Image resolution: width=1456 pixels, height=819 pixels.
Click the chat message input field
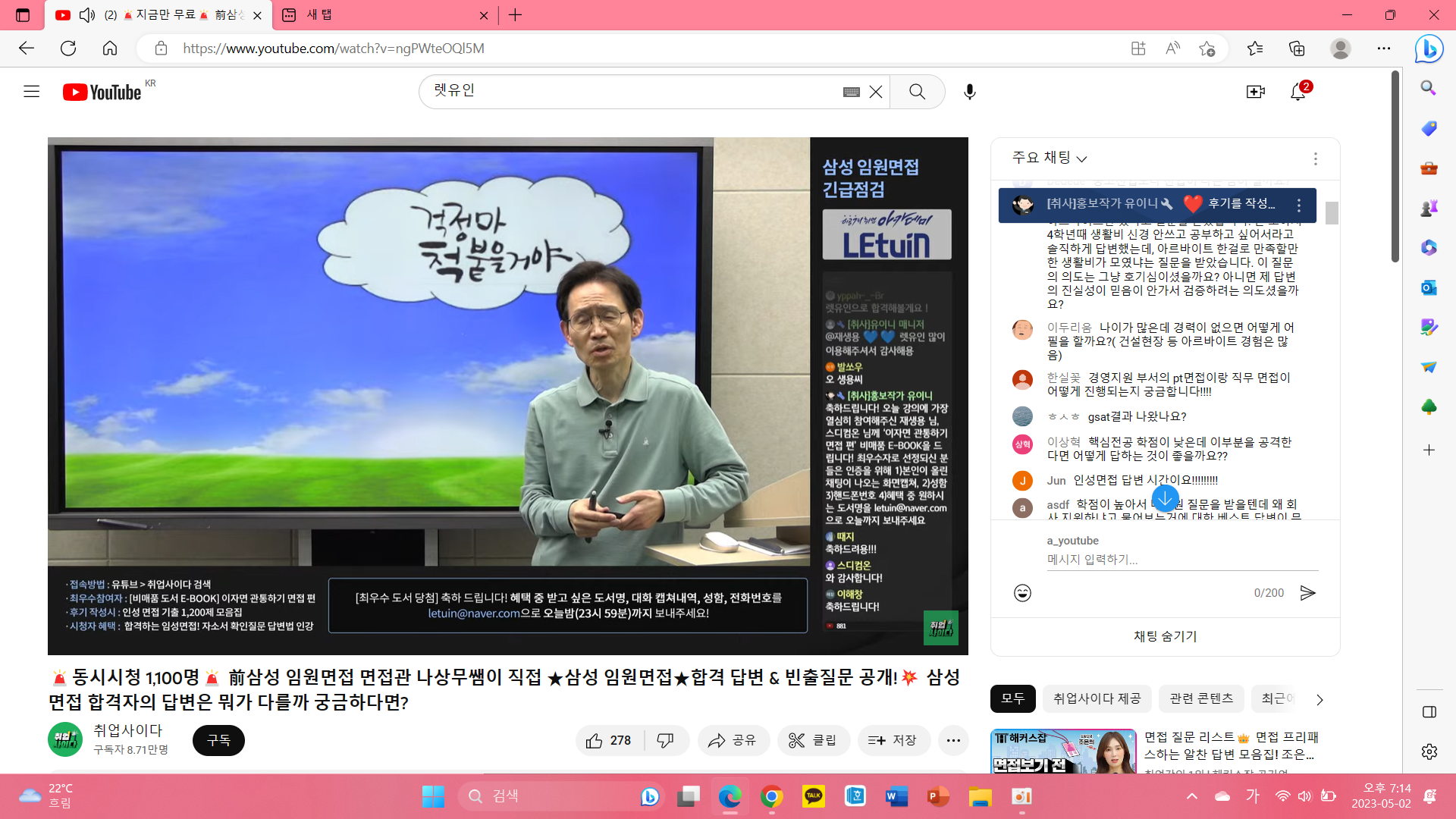pos(1181,560)
